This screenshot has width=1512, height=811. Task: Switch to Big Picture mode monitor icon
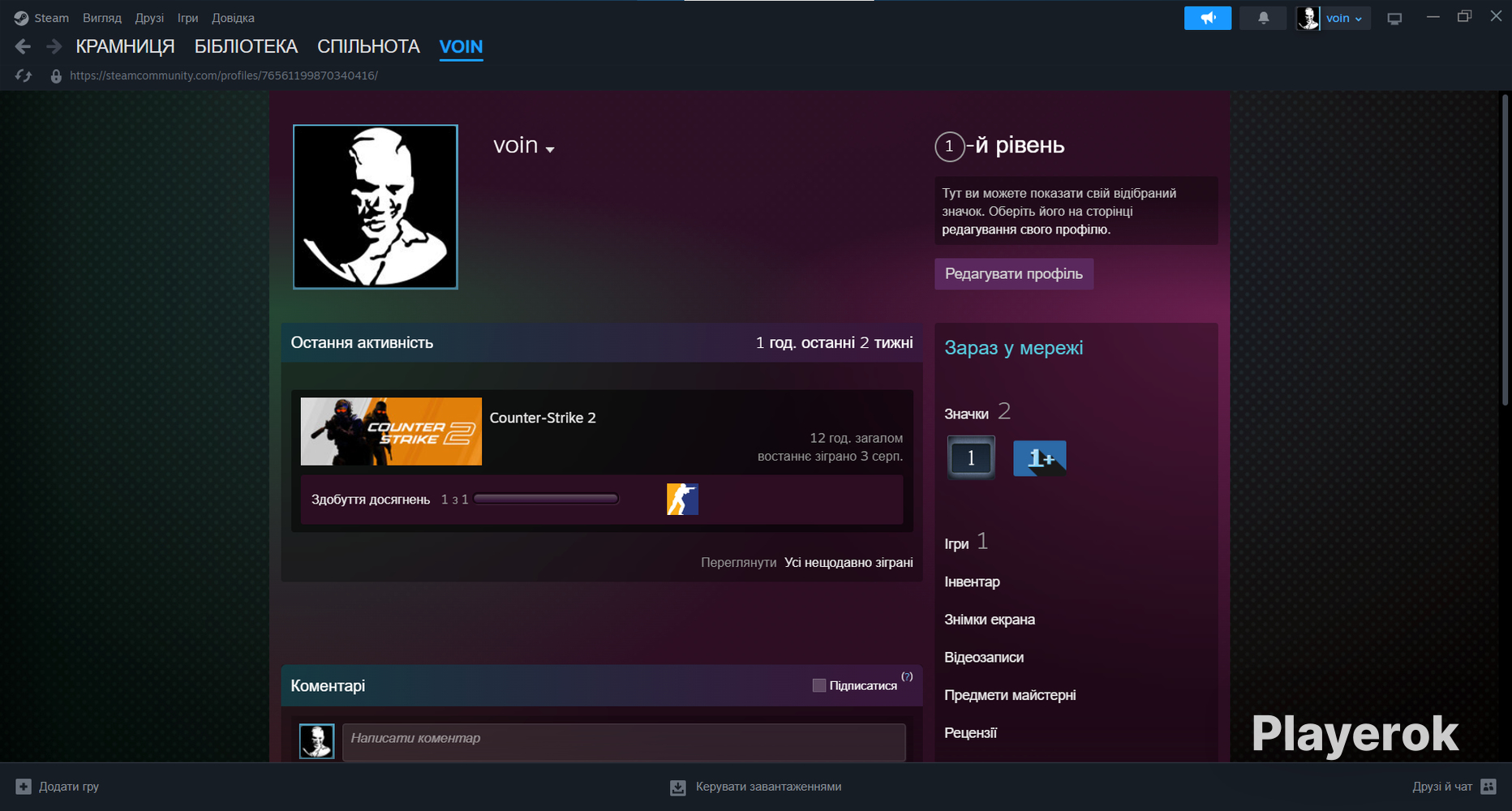1394,19
